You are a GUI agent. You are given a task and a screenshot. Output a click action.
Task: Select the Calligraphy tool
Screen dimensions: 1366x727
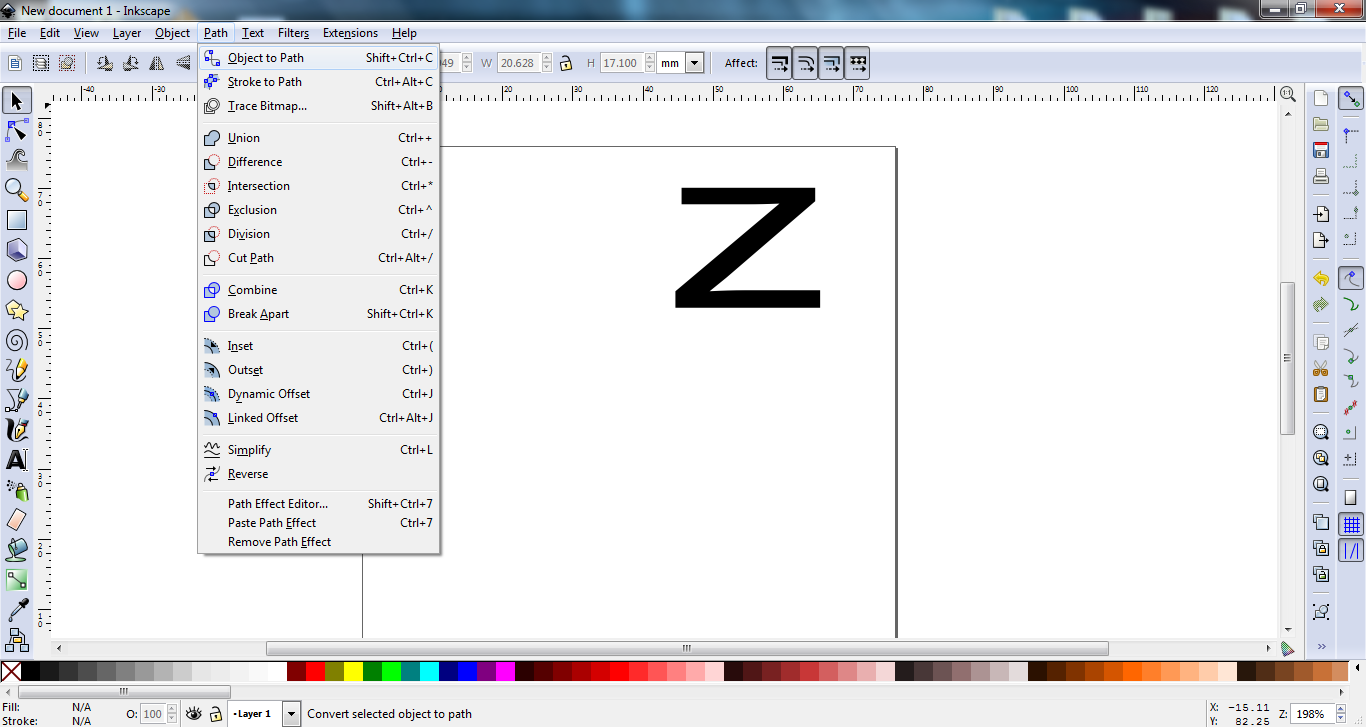[17, 430]
